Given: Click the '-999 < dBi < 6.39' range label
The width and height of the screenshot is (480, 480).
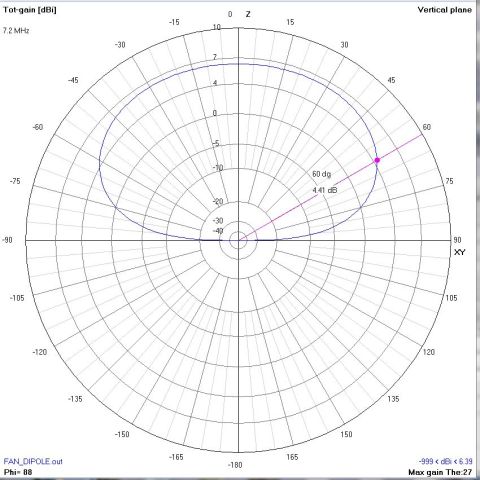Looking at the screenshot, I should tap(445, 461).
